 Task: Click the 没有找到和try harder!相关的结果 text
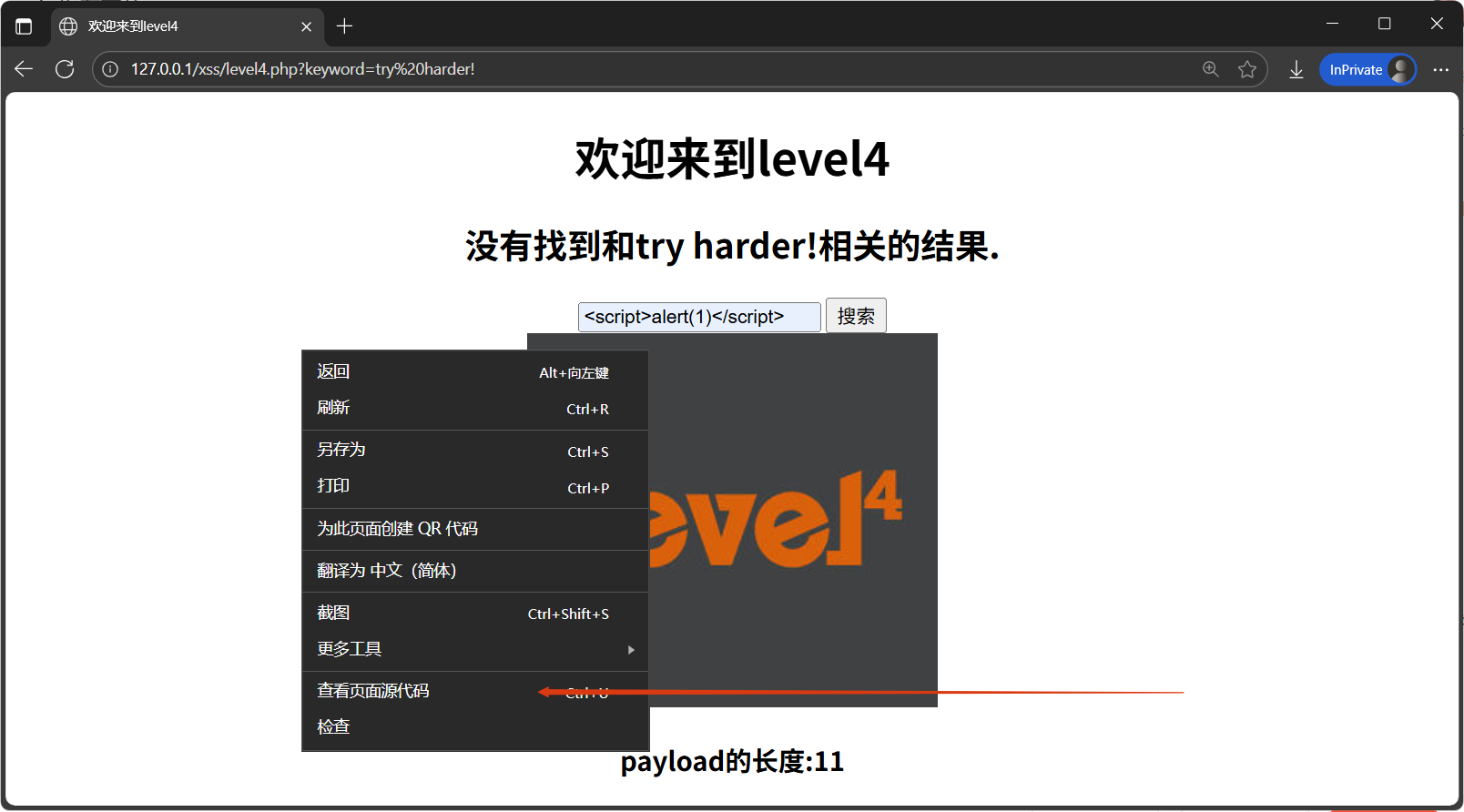(x=732, y=246)
